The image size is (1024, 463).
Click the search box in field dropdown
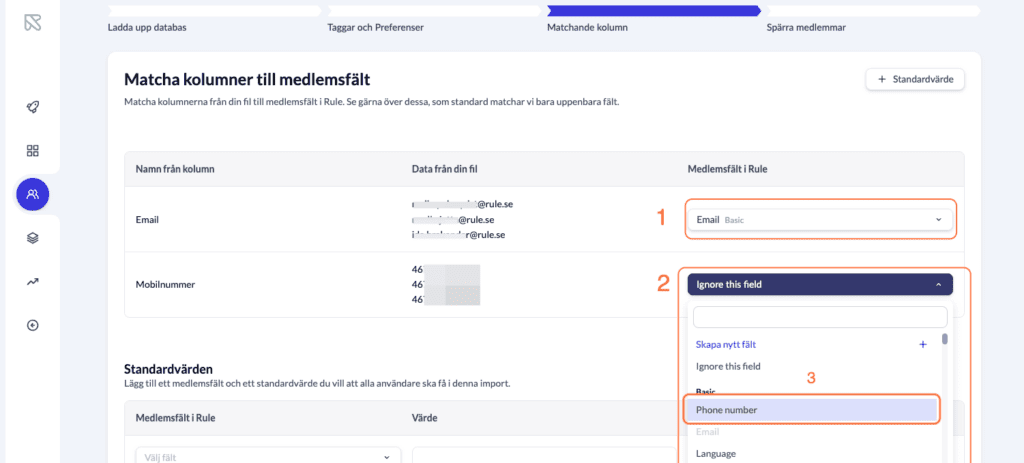pyautogui.click(x=819, y=317)
